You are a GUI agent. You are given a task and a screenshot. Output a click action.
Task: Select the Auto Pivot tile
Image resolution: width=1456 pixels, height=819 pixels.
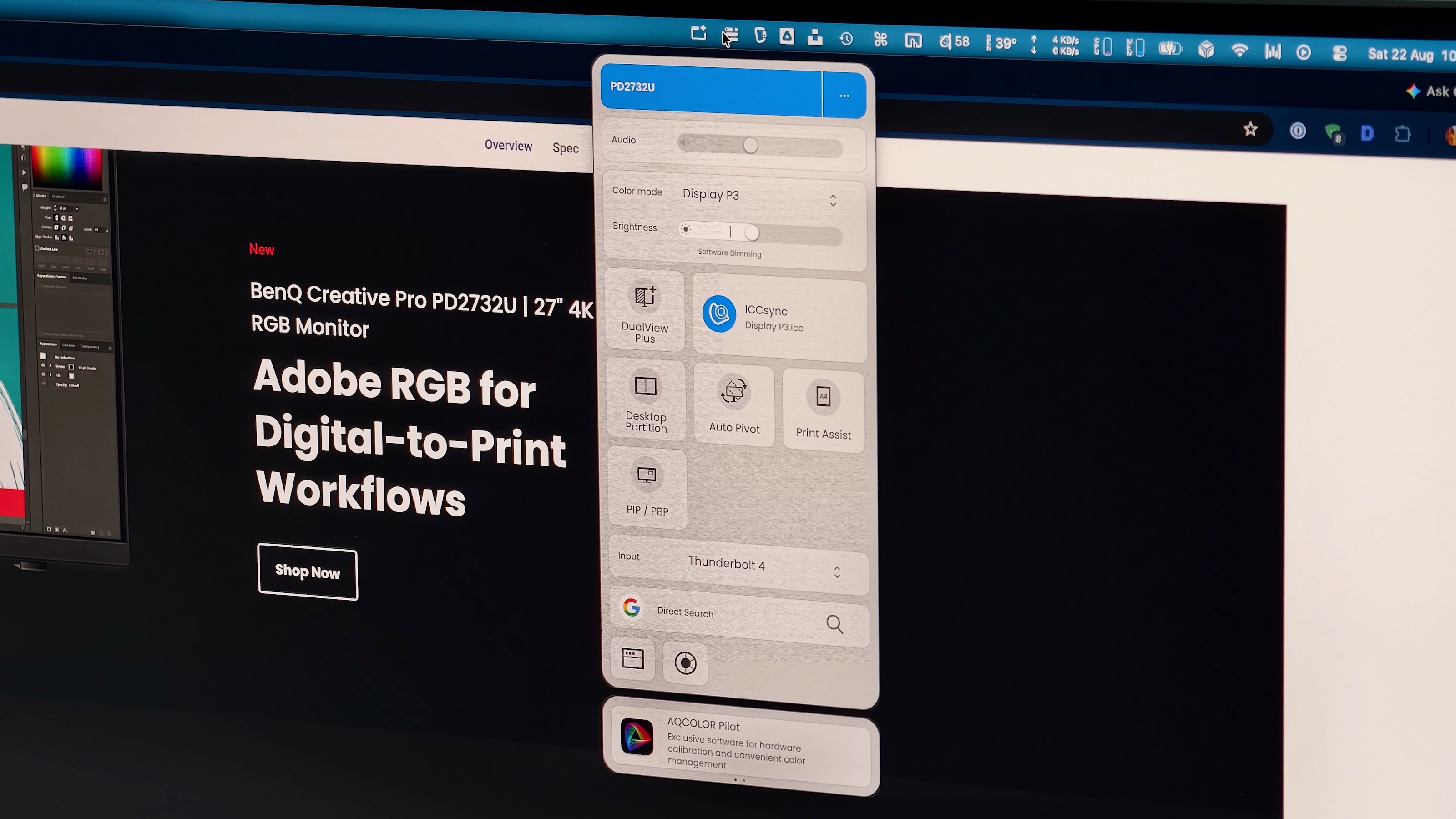(734, 405)
